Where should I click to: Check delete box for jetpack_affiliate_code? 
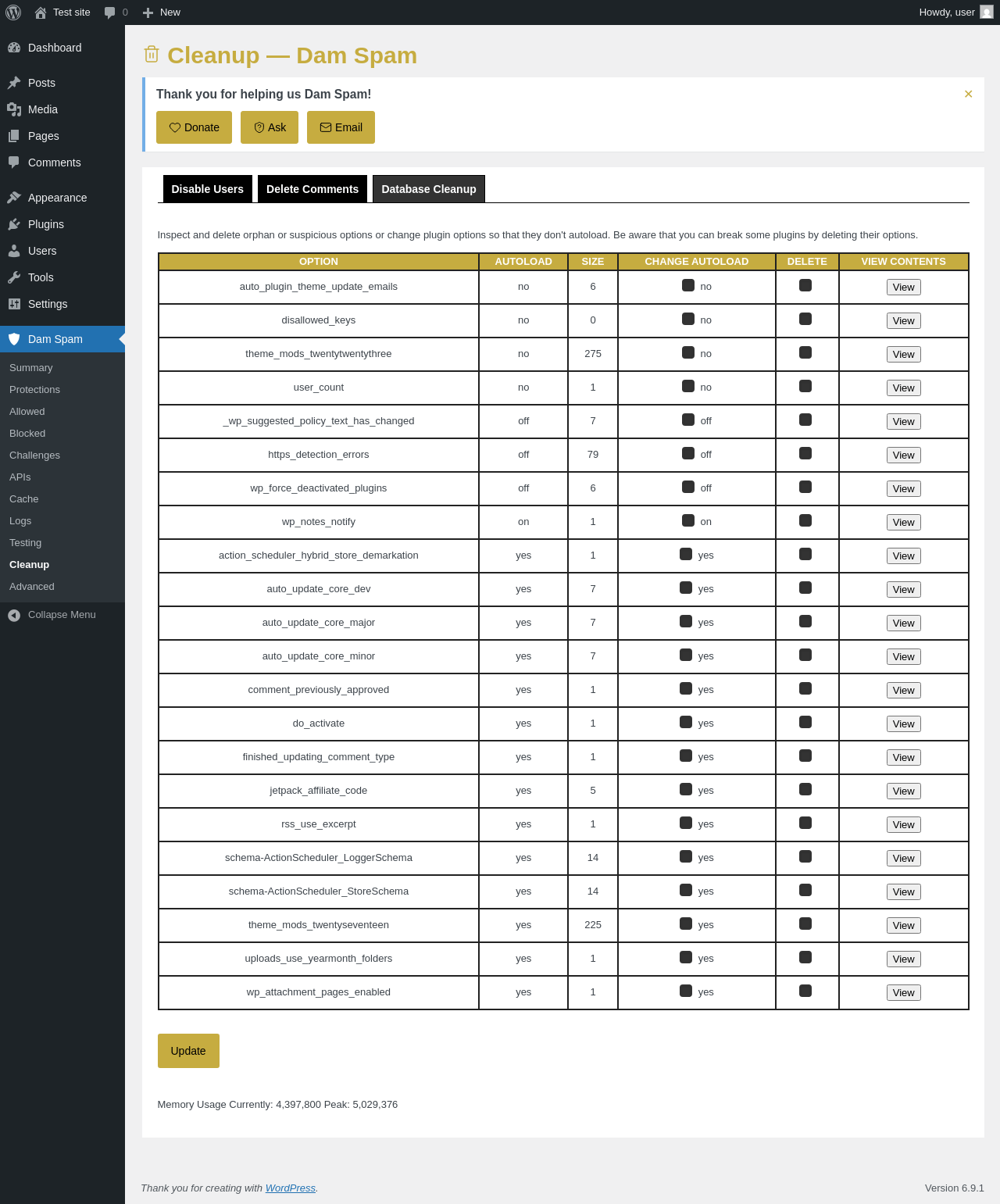[805, 789]
